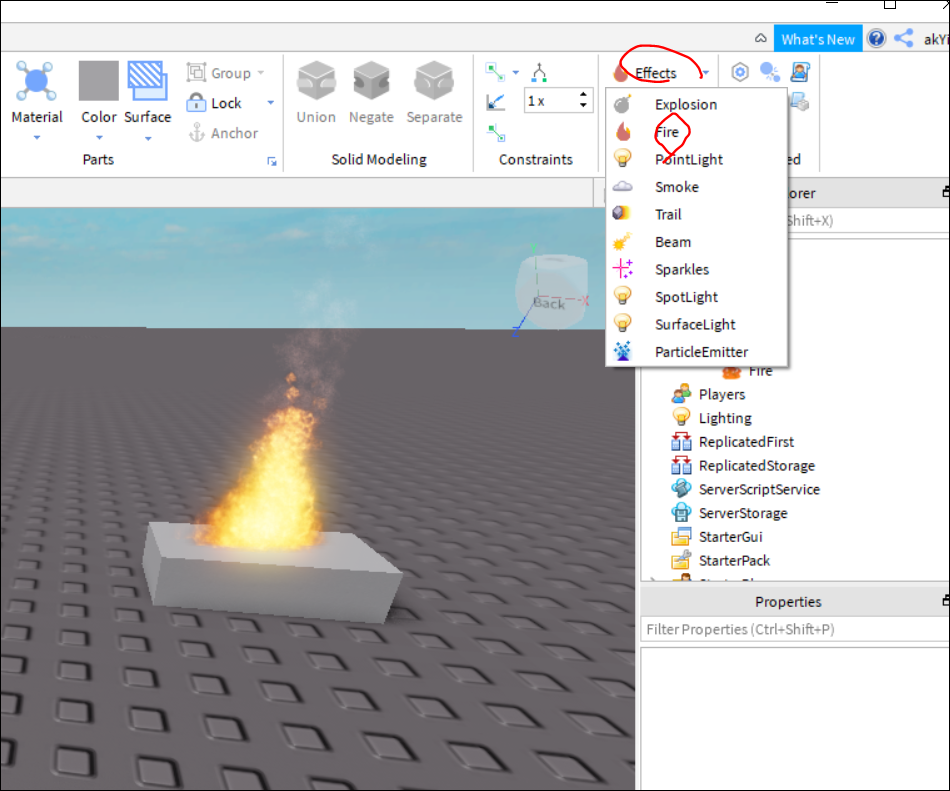Viewport: 950px width, 791px height.
Task: Click the Negate solid modeling icon
Action: tap(371, 81)
